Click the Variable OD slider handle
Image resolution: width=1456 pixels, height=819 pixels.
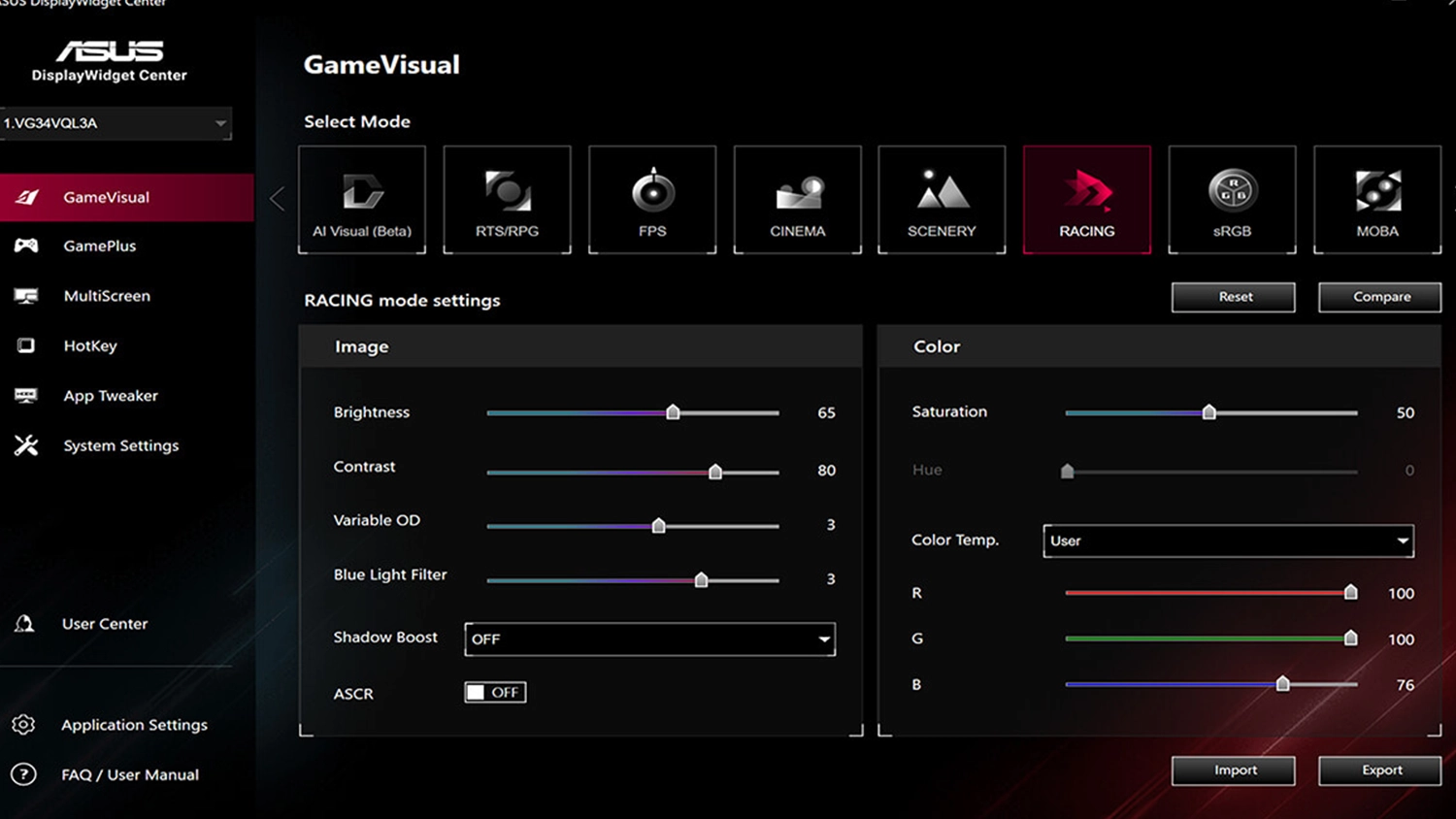659,526
